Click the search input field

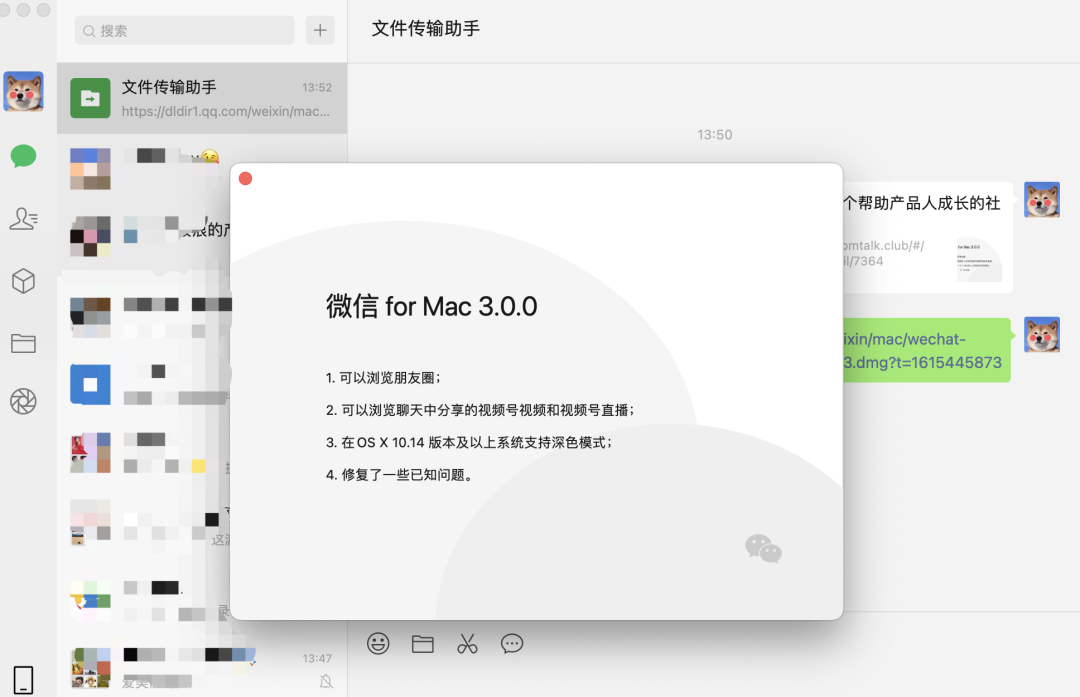tap(184, 30)
